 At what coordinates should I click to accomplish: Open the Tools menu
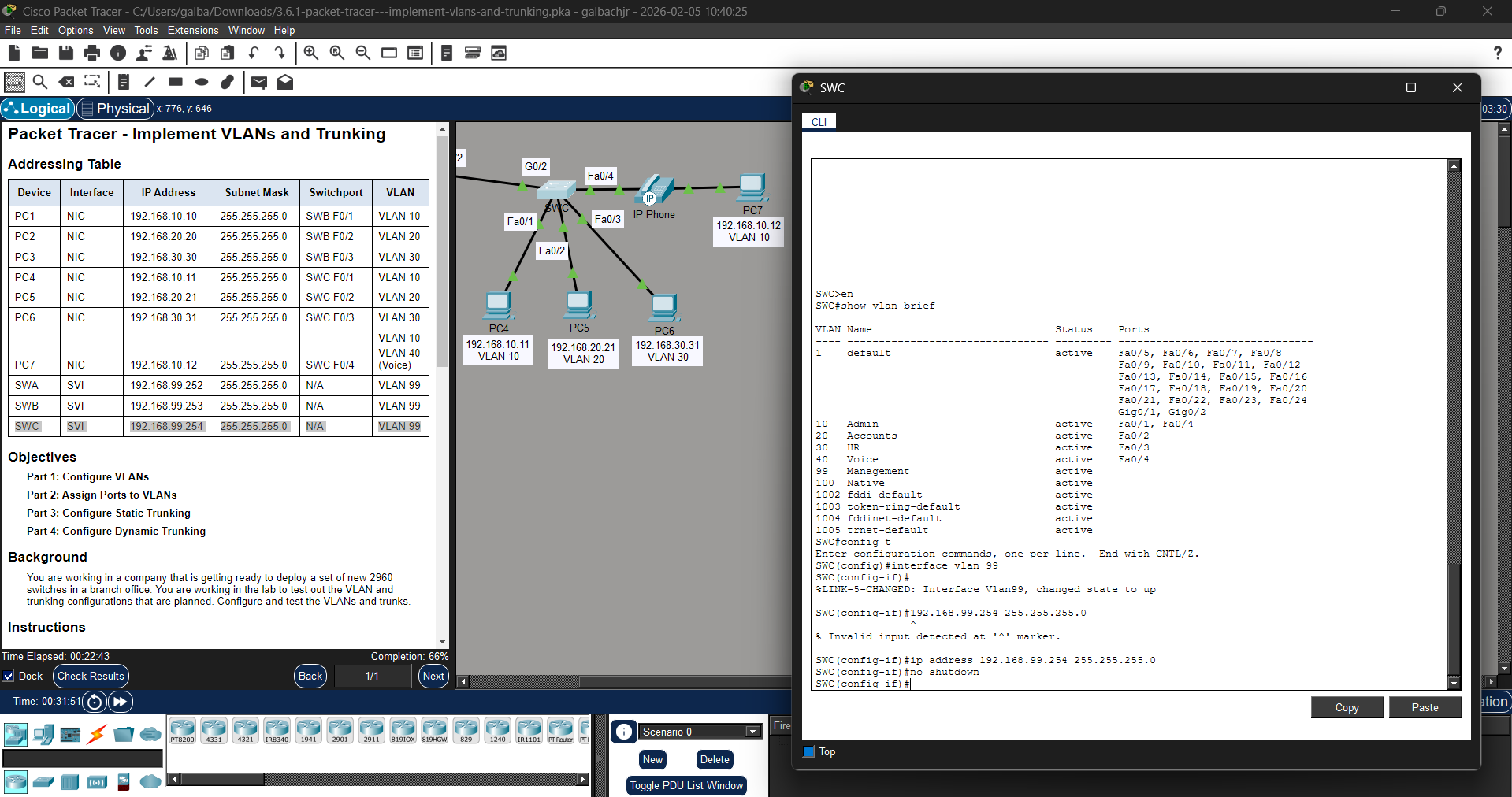click(146, 30)
